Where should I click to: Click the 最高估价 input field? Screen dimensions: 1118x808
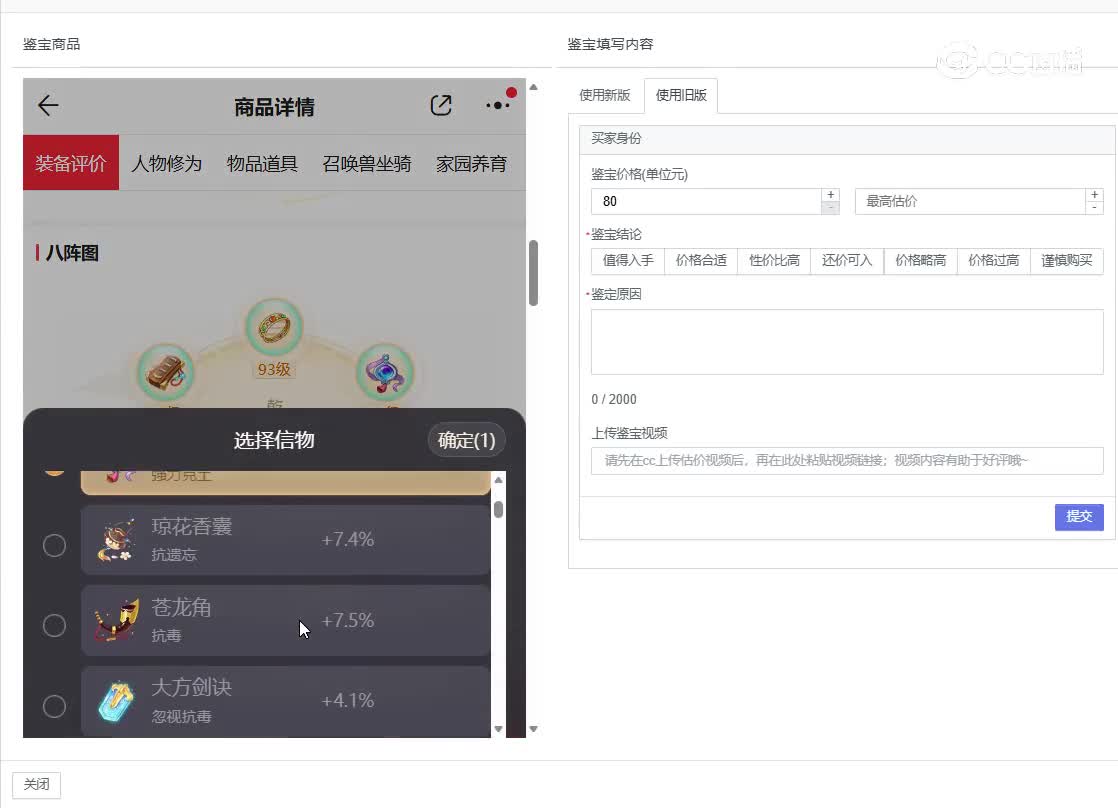[970, 201]
